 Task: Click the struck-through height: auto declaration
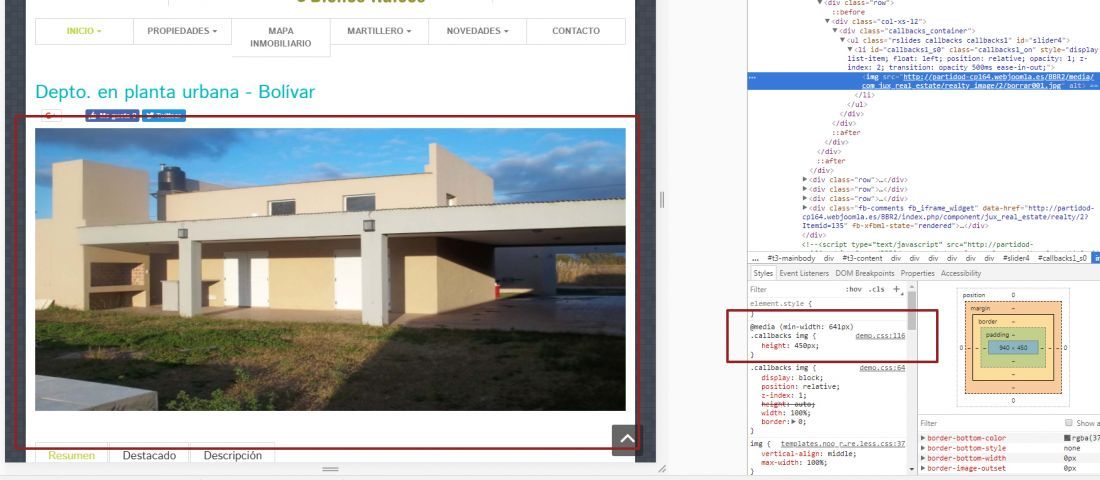(x=787, y=404)
